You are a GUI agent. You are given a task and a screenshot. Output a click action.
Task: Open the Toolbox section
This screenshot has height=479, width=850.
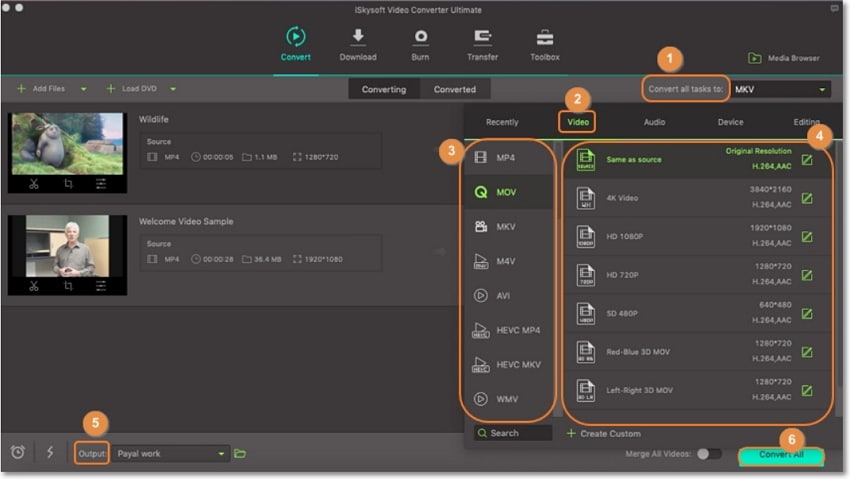[545, 44]
